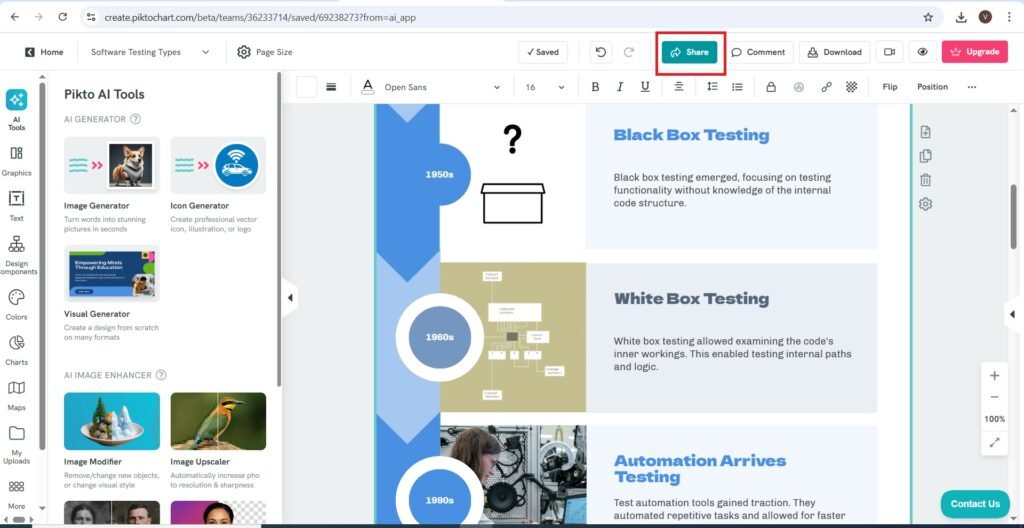Screen dimensions: 1024x528
Task: Delete the block using trash icon
Action: [925, 180]
